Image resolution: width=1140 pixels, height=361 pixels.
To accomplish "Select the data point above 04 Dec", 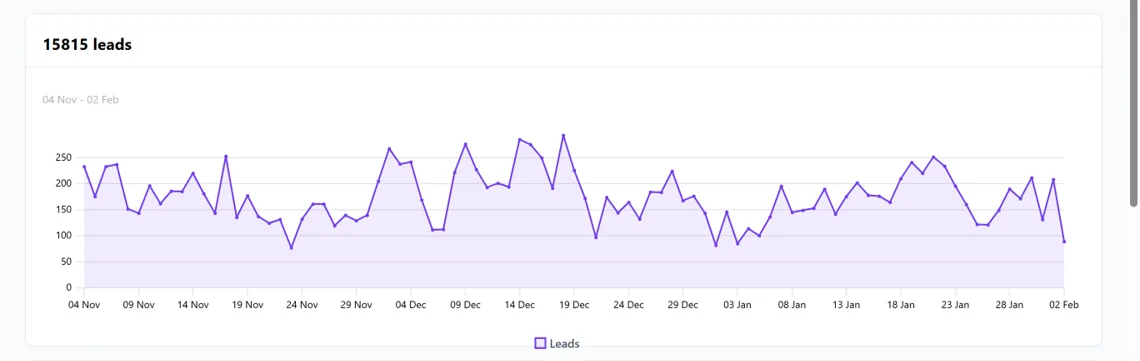I will pyautogui.click(x=411, y=162).
